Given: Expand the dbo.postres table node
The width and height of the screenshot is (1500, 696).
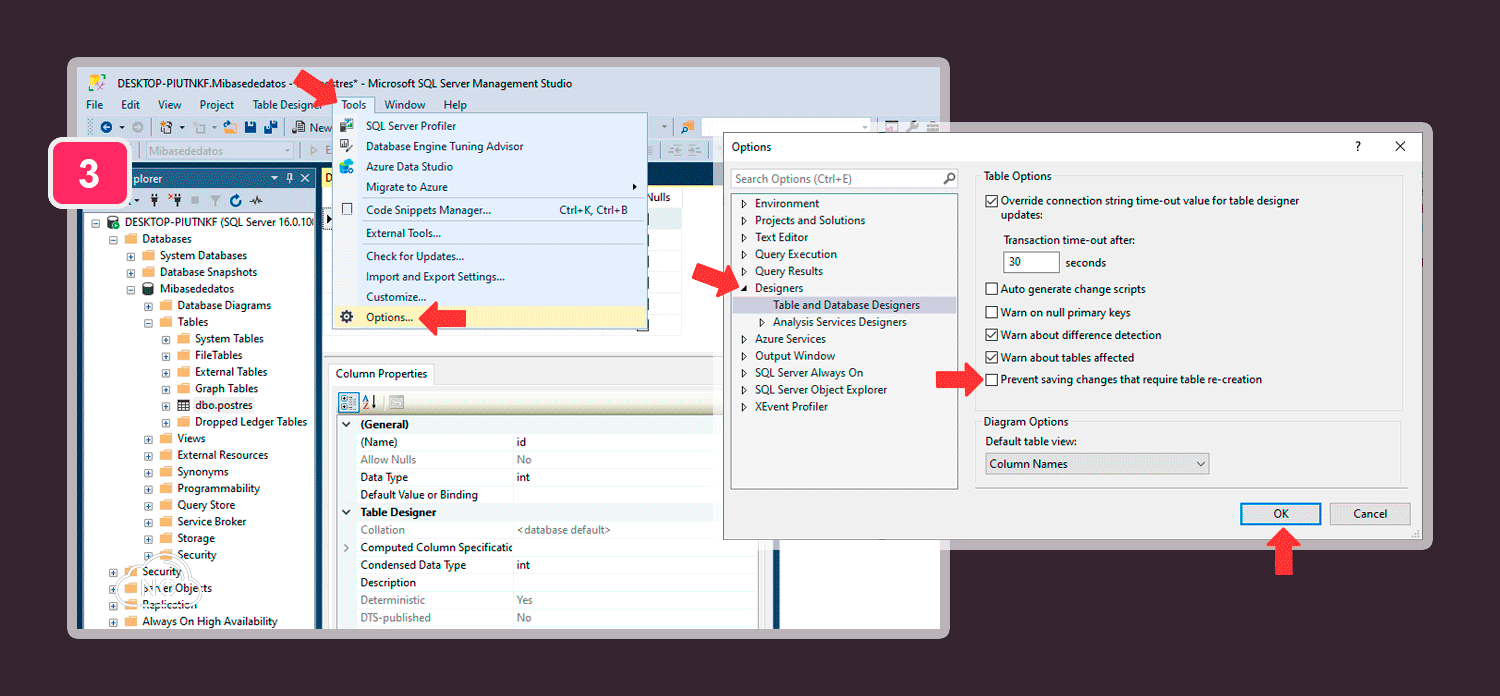Looking at the screenshot, I should coord(166,406).
